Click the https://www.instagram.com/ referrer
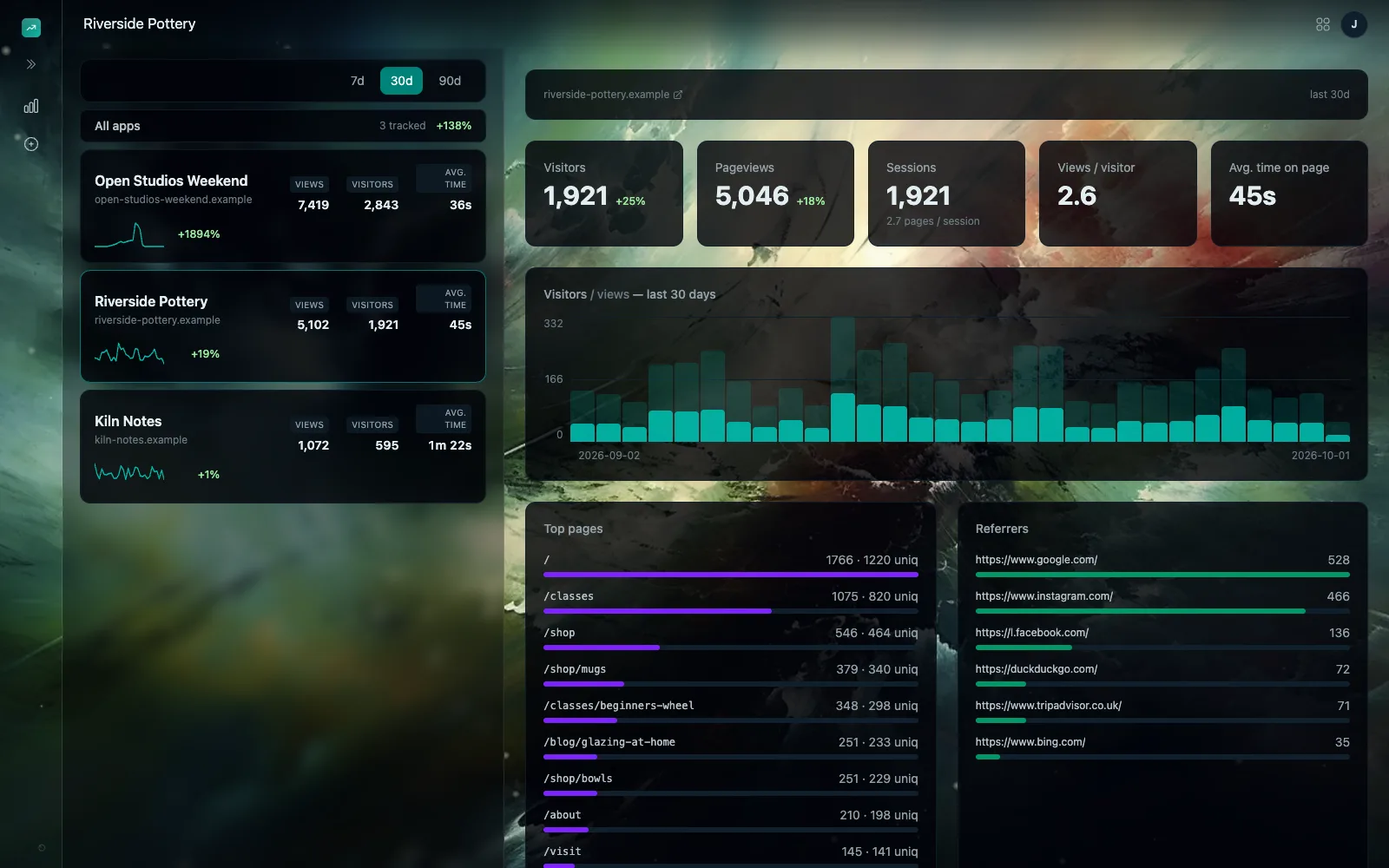 1162,602
